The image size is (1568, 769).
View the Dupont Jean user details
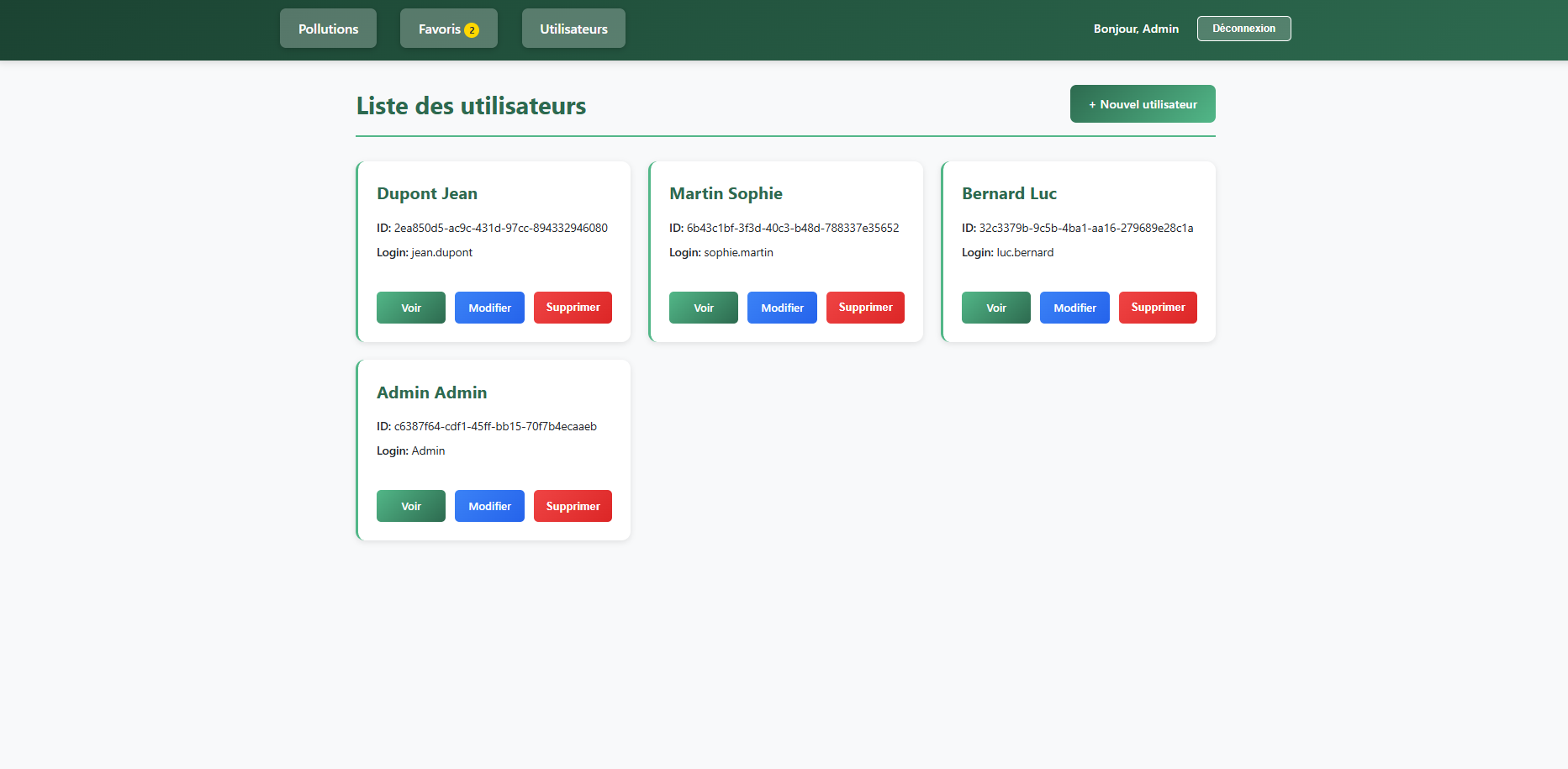[411, 308]
